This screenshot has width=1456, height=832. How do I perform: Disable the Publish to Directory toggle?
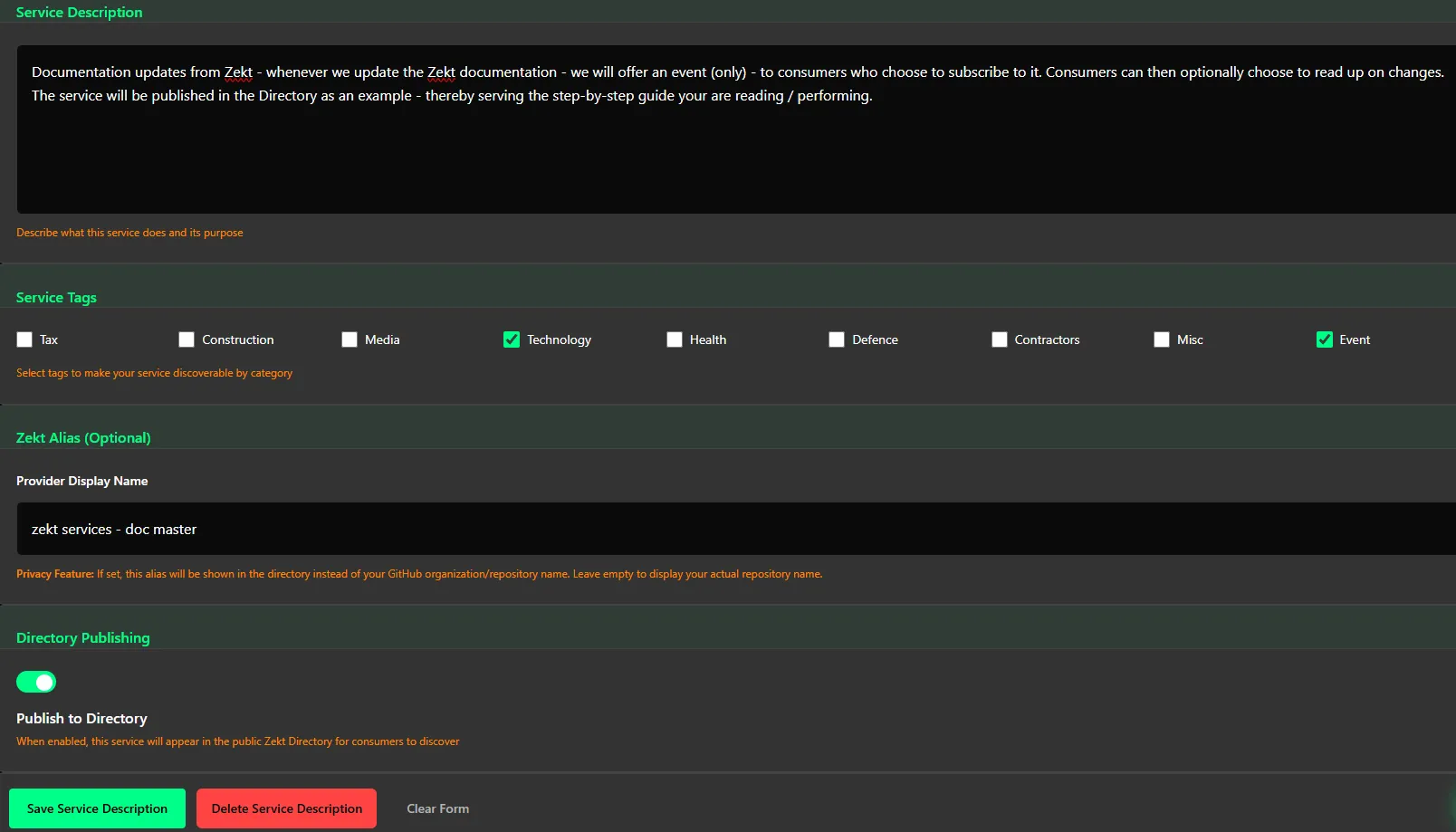pos(36,682)
